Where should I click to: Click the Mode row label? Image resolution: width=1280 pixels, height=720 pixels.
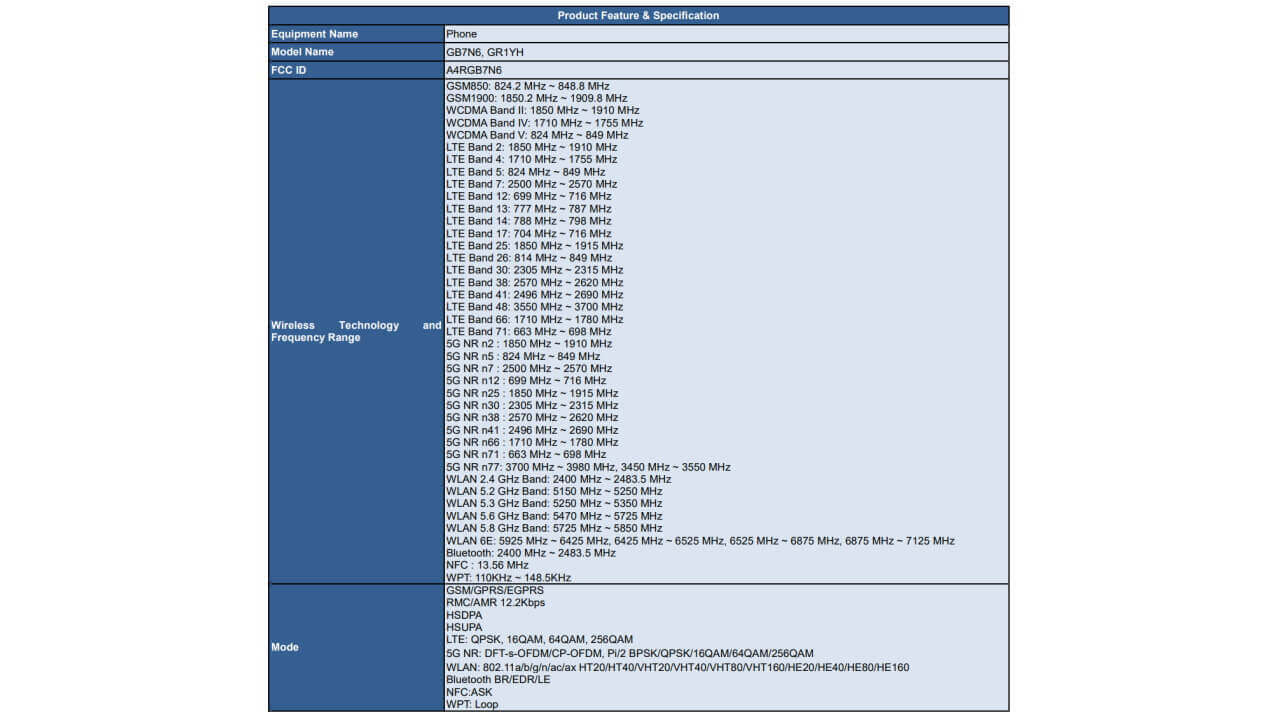point(355,647)
